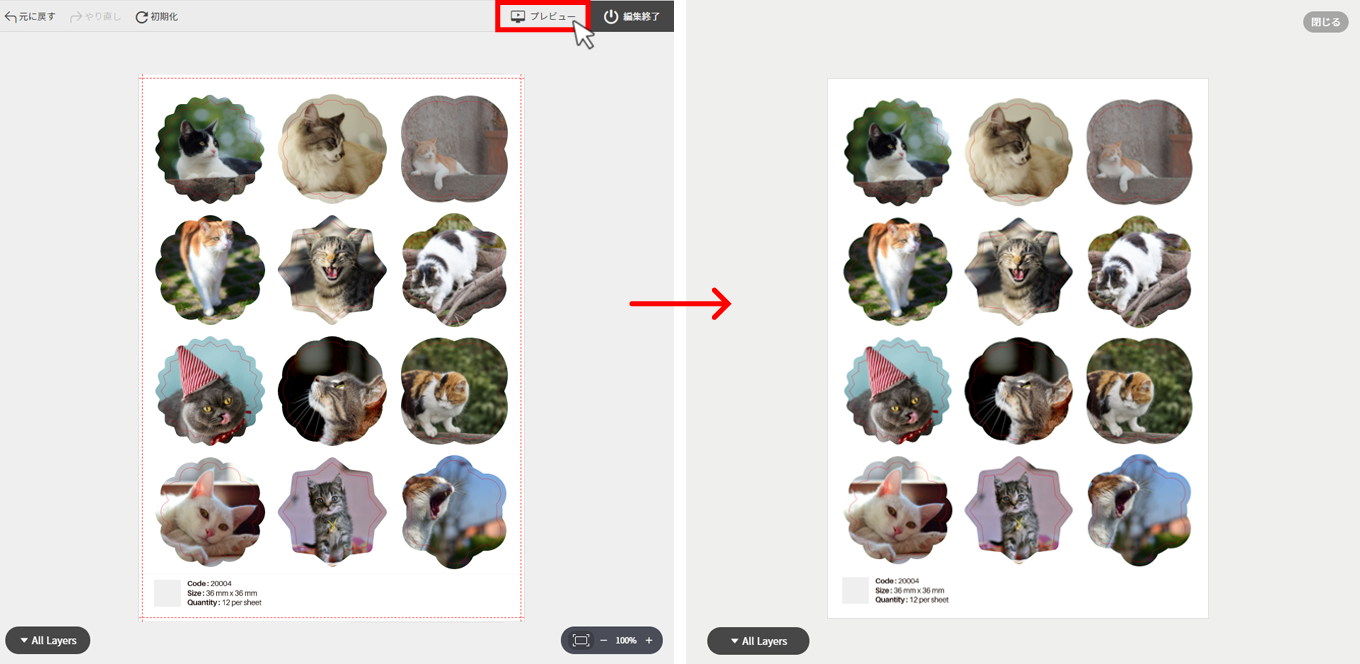Expand All Layers in the editor view
The width and height of the screenshot is (1360, 664).
pyautogui.click(x=48, y=640)
